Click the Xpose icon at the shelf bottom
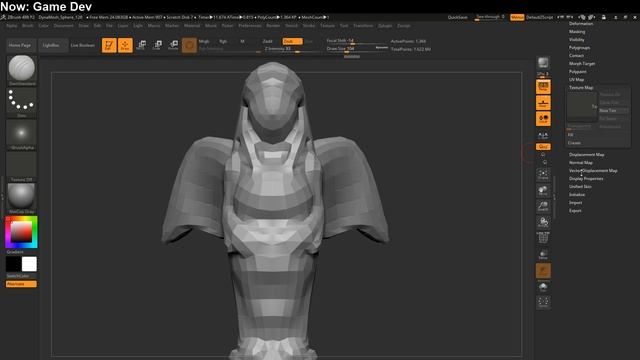This screenshot has width=640, height=360. [543, 302]
